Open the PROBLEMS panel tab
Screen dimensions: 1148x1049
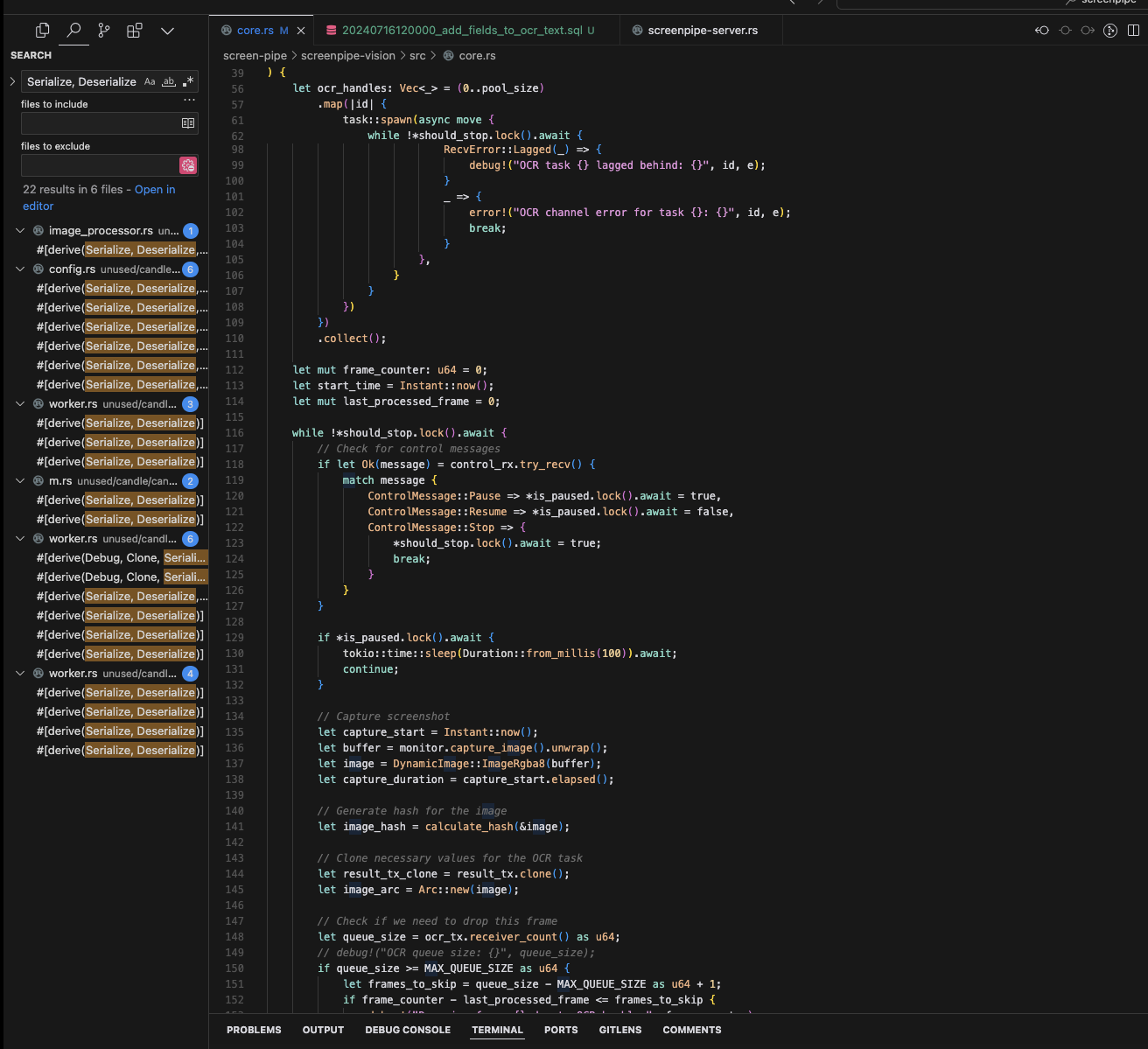pyautogui.click(x=254, y=1030)
